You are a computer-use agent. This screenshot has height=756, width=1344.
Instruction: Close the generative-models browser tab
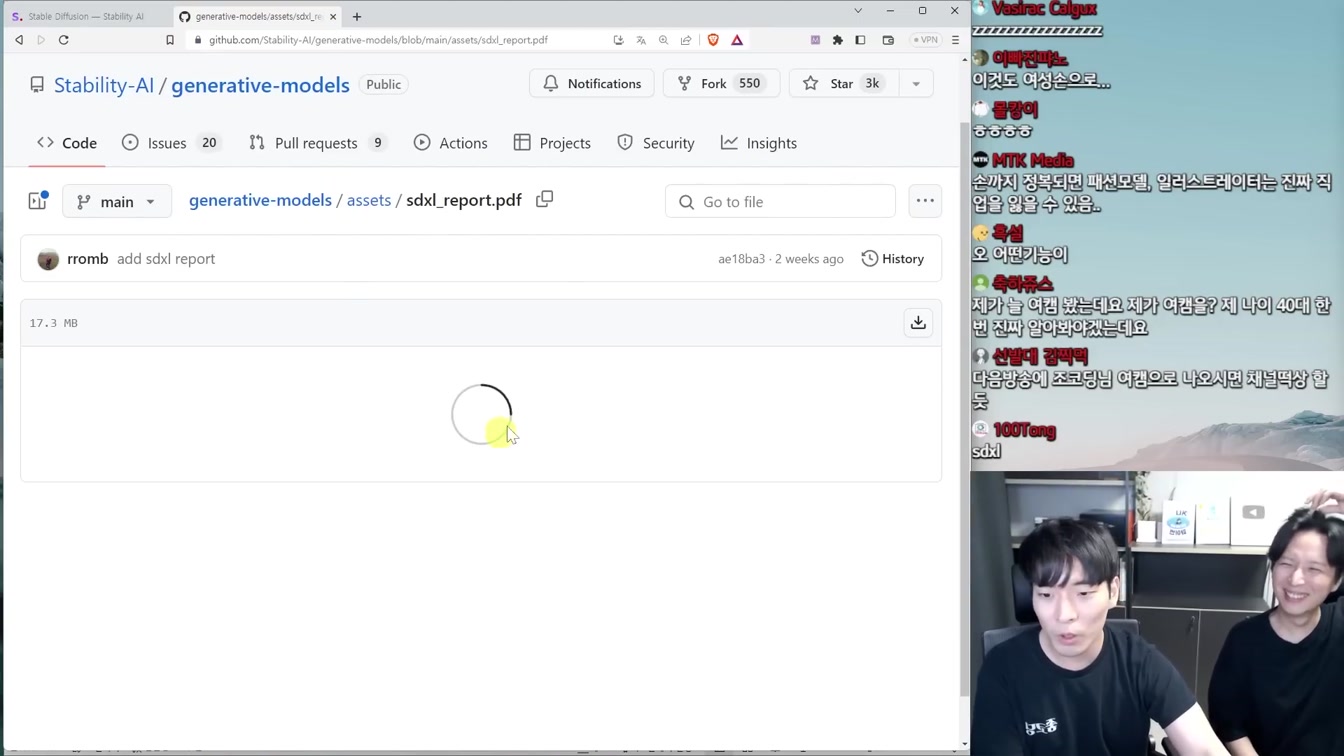[333, 17]
